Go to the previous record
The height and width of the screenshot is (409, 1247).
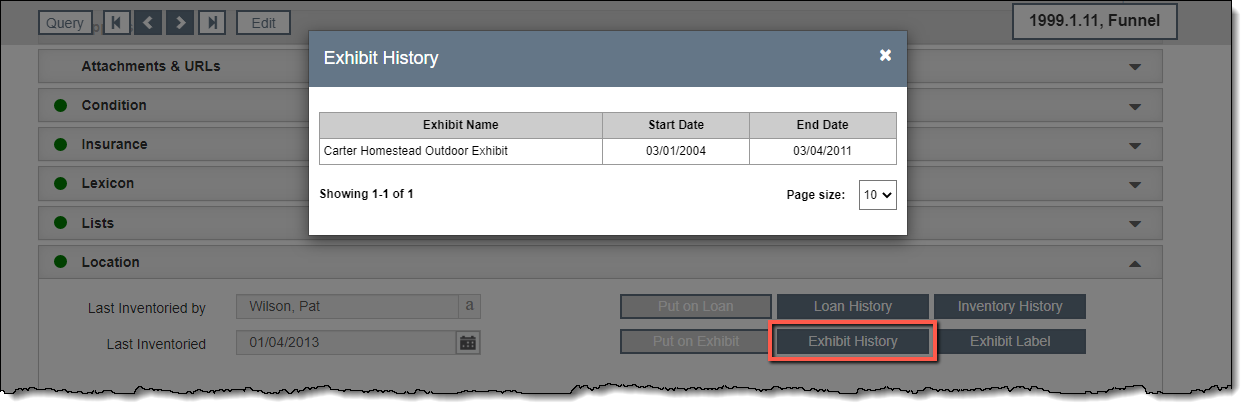(148, 22)
